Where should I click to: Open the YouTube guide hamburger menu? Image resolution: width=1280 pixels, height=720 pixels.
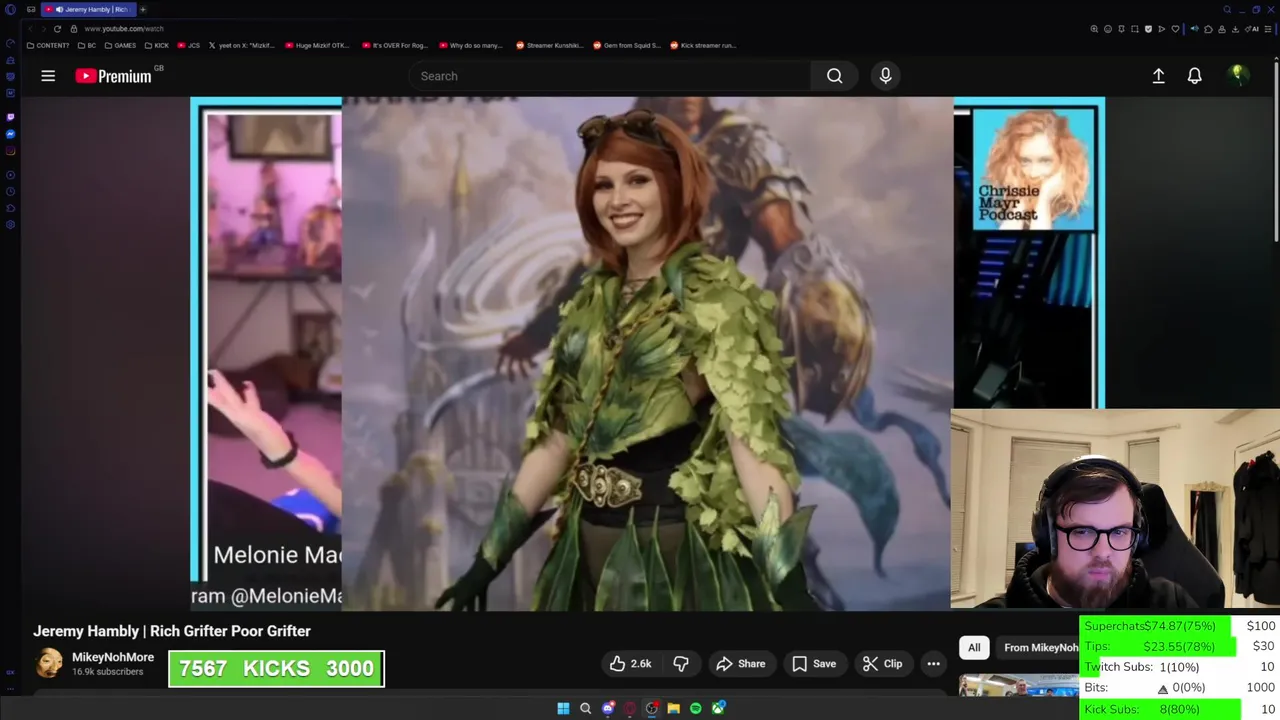pos(48,76)
